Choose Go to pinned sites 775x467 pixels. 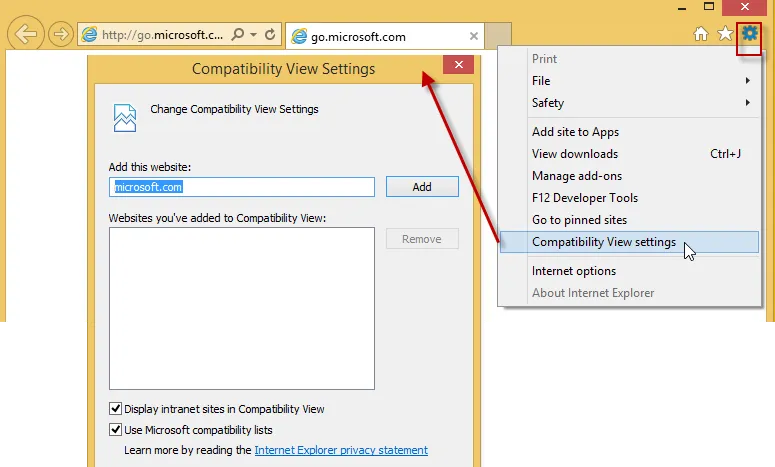point(630,220)
